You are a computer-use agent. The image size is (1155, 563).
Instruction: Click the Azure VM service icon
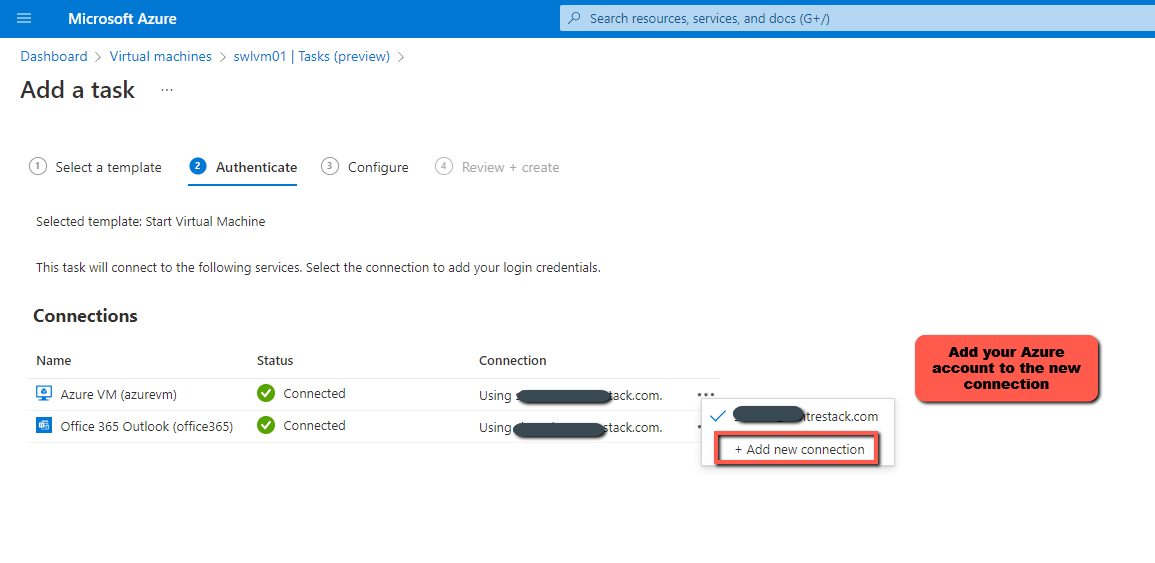click(44, 394)
